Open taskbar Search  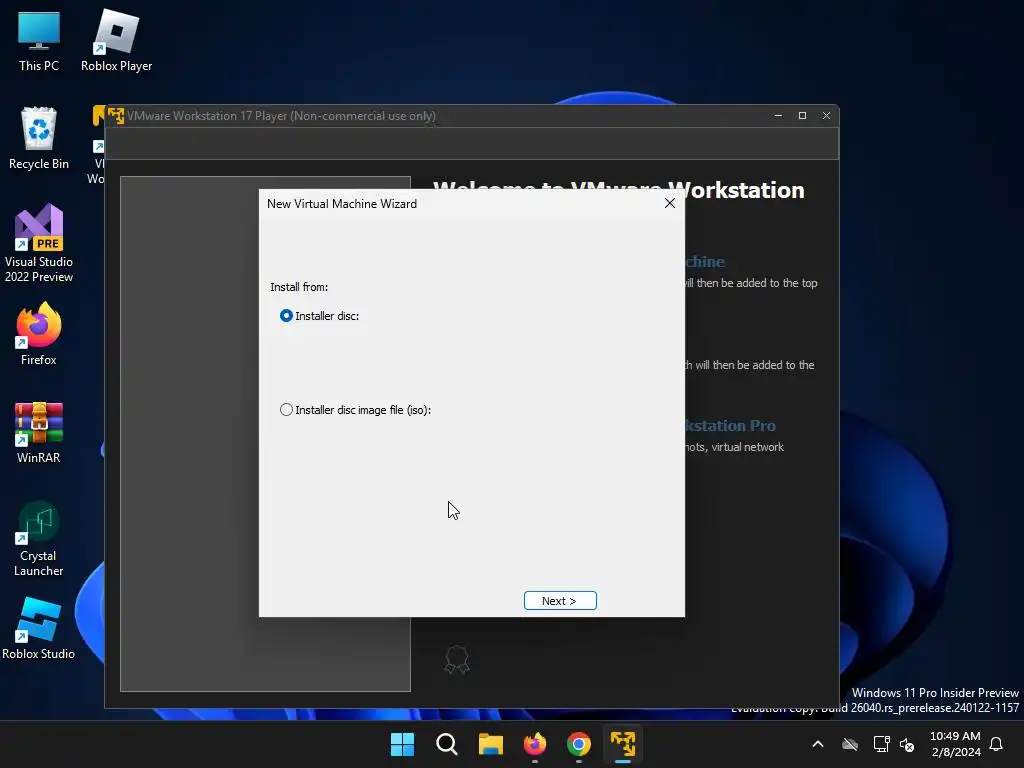pyautogui.click(x=447, y=744)
